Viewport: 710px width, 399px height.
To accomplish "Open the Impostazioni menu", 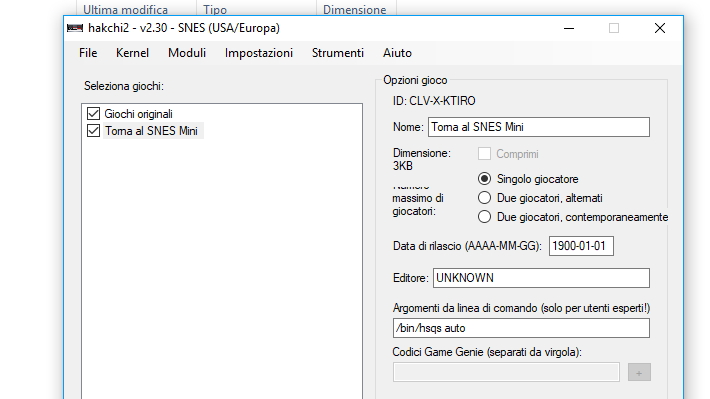I will [x=259, y=53].
